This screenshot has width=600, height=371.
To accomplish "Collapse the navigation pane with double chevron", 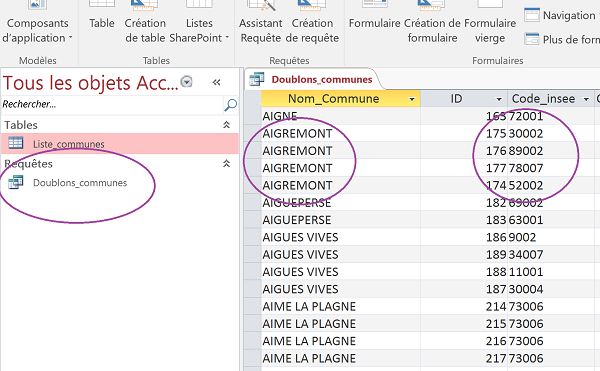I will coord(217,82).
